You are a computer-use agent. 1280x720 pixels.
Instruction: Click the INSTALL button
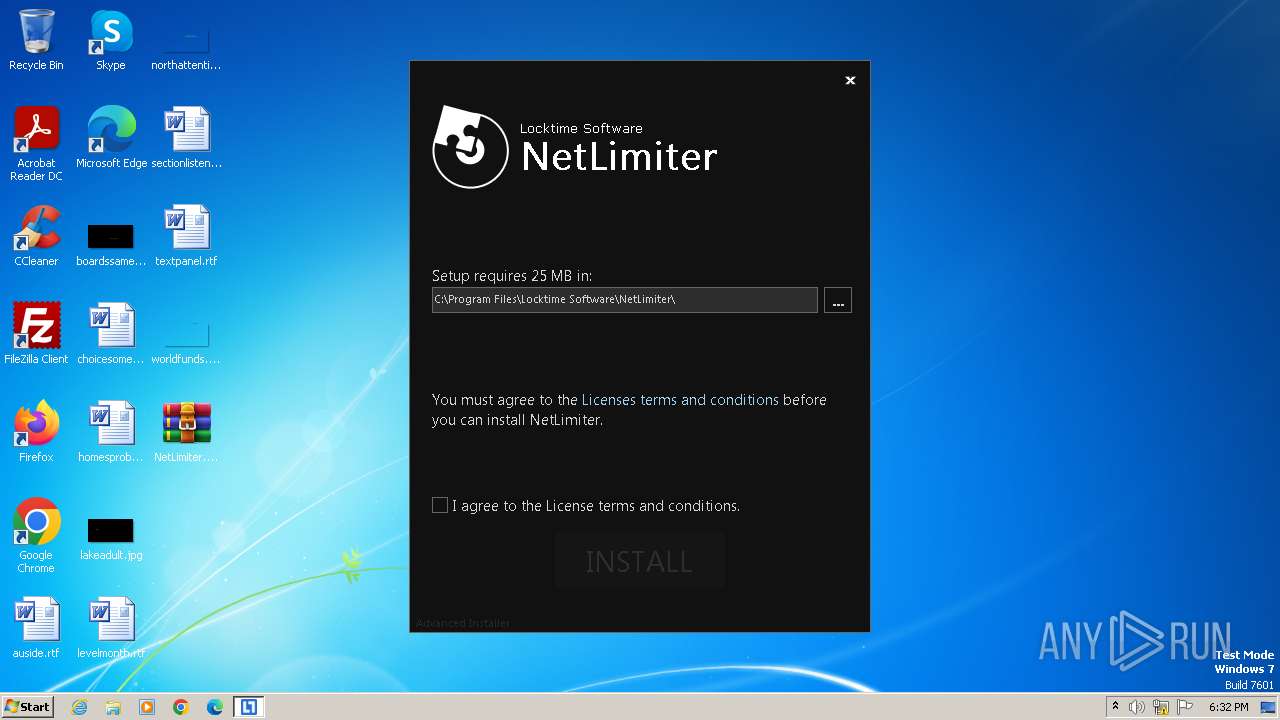click(x=639, y=561)
